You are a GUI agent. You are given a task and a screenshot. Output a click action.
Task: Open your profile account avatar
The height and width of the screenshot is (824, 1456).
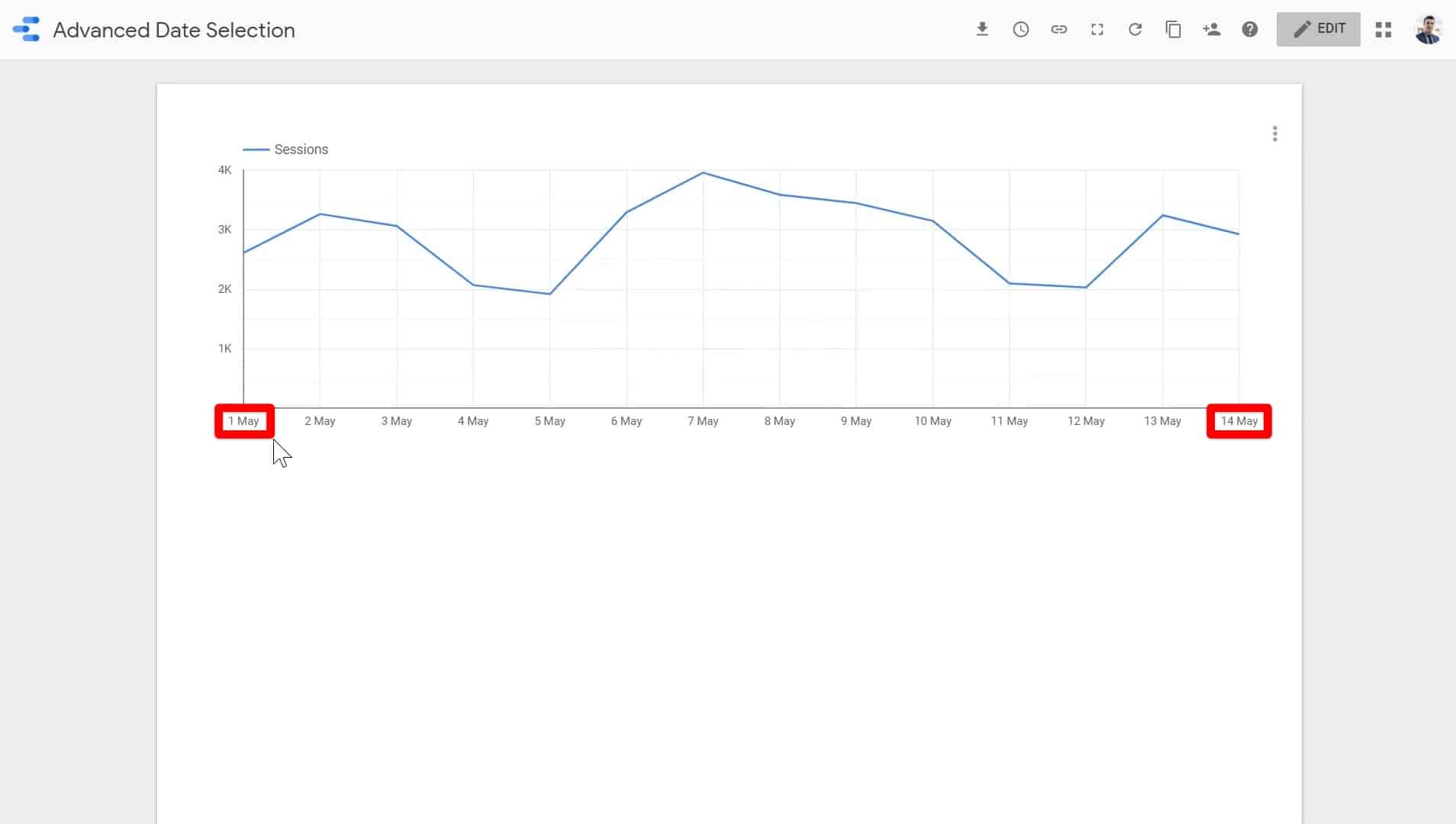pos(1428,30)
